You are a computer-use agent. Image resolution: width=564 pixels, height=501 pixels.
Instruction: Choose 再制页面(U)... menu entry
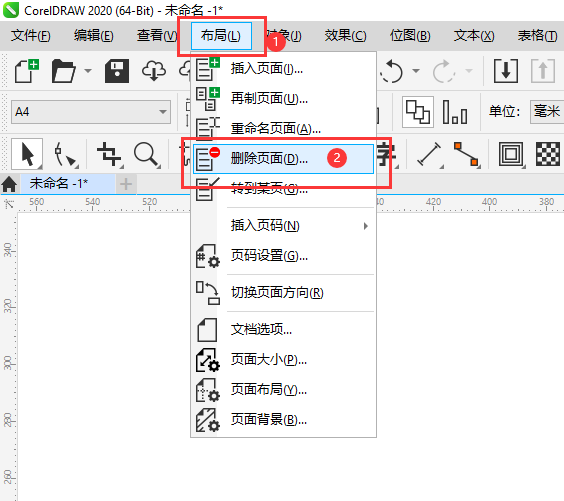click(283, 98)
